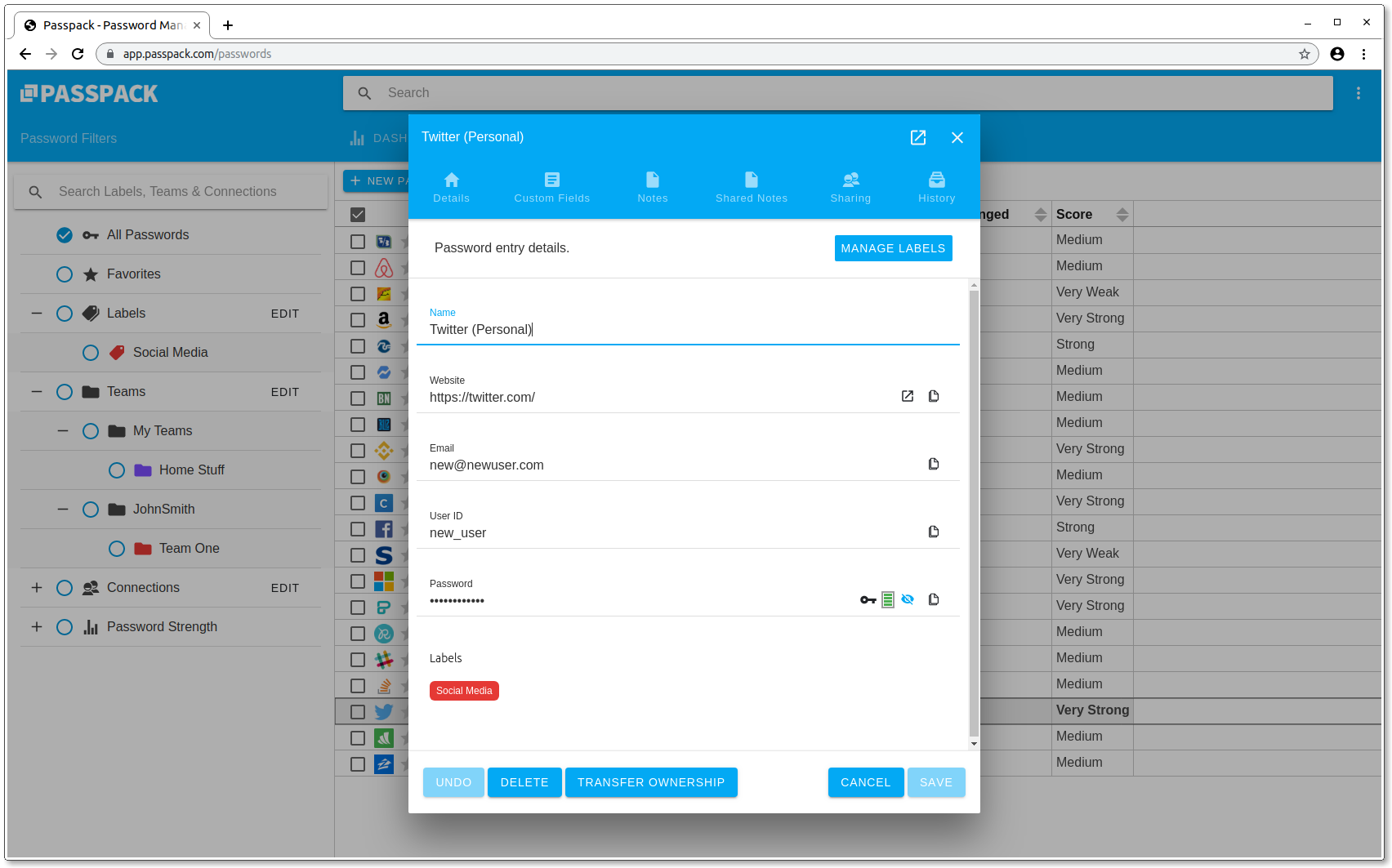Click the red Team One folder icon
The height and width of the screenshot is (868, 1392).
pos(143,549)
